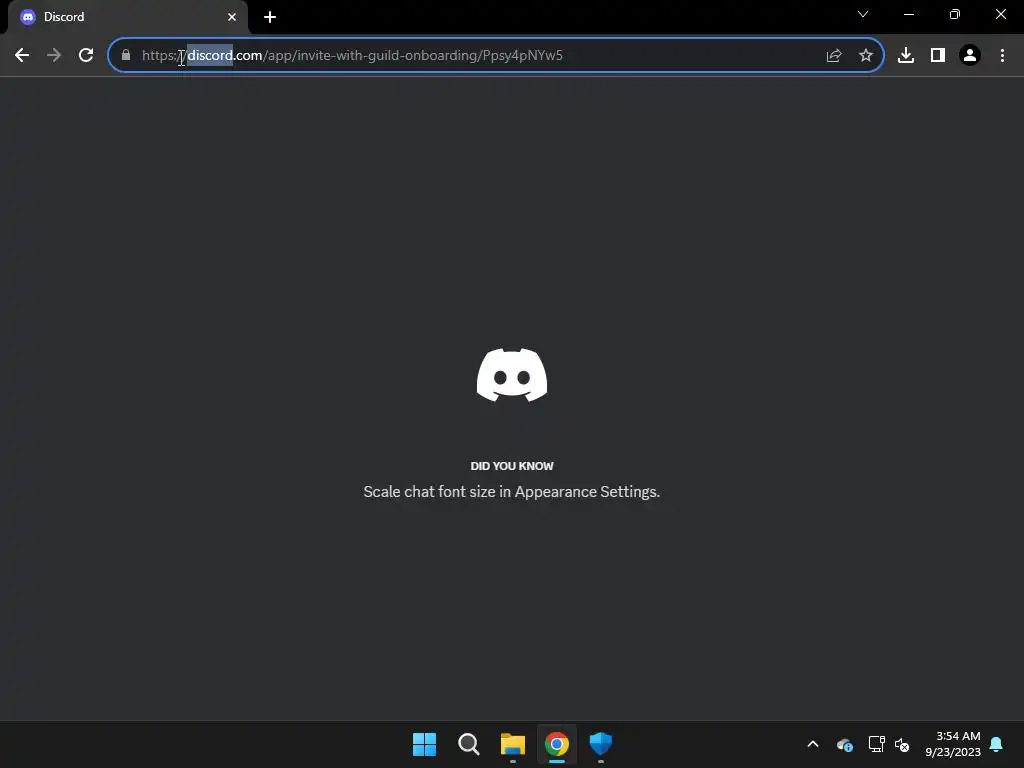Open notifications bell icon
Viewport: 1024px width, 768px height.
click(x=996, y=744)
